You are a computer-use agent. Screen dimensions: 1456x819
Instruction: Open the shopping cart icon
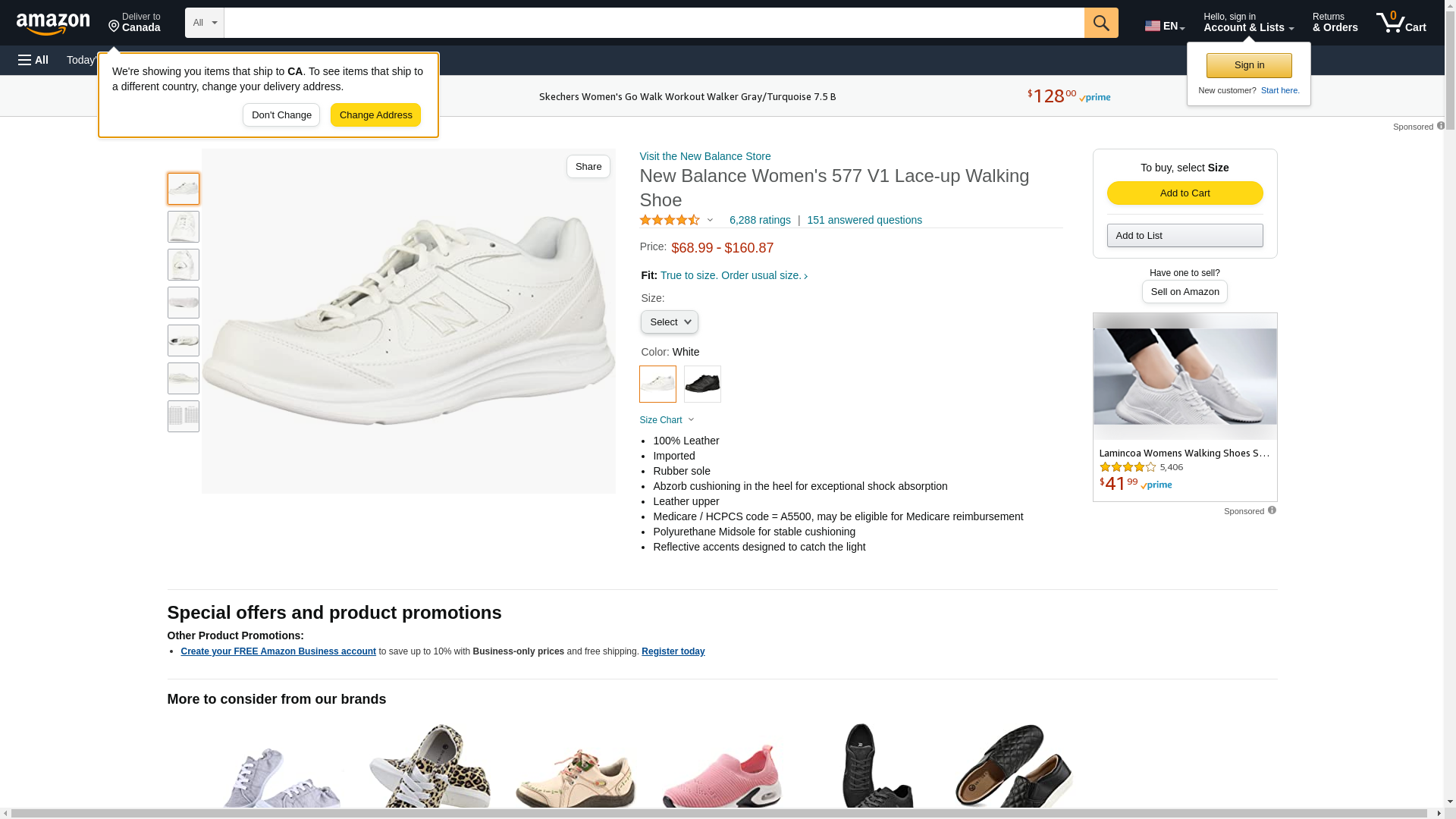click(1401, 23)
